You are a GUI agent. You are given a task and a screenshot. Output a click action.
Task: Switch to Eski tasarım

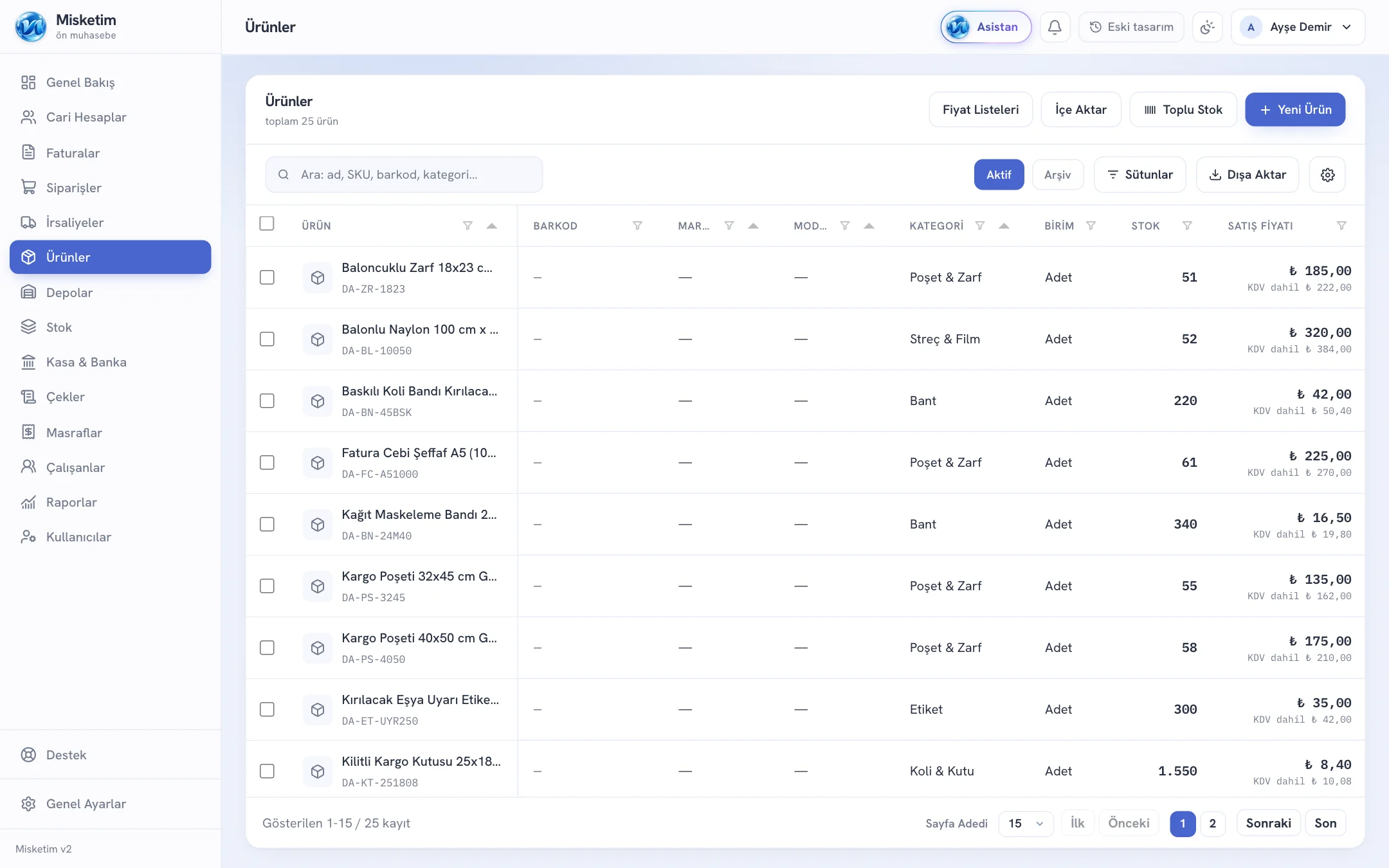click(x=1131, y=27)
